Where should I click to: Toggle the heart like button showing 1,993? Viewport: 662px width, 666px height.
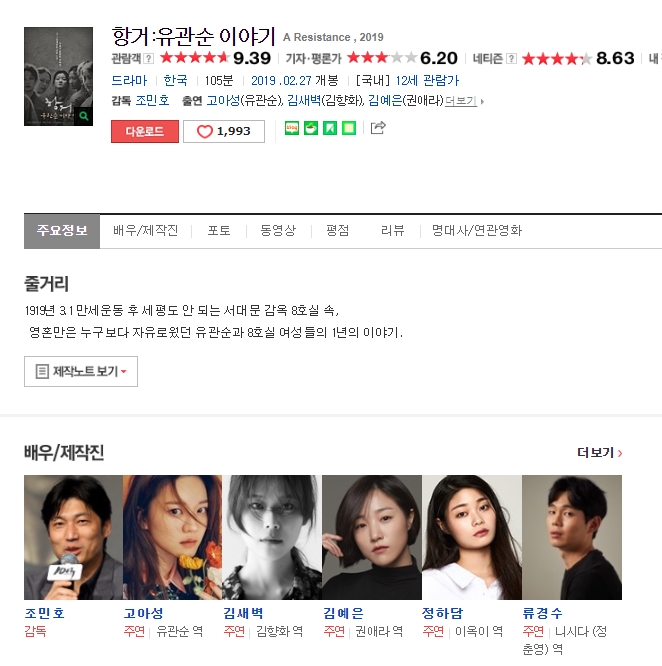coord(224,131)
